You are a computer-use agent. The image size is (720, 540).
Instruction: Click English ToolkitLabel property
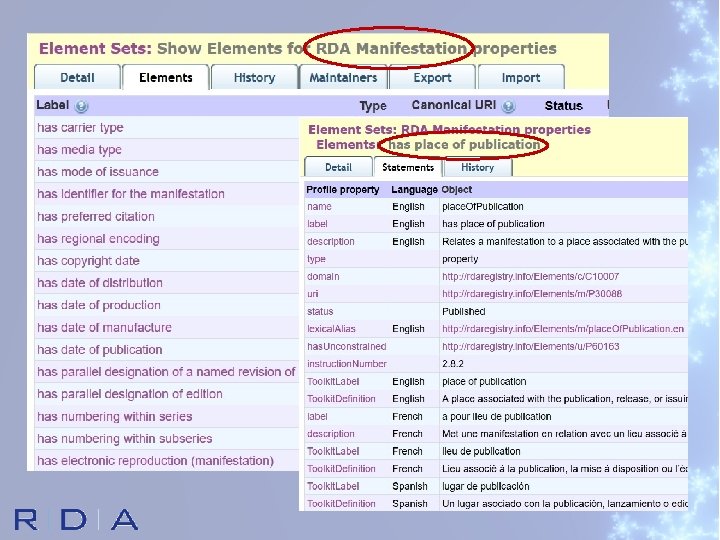[x=333, y=382]
